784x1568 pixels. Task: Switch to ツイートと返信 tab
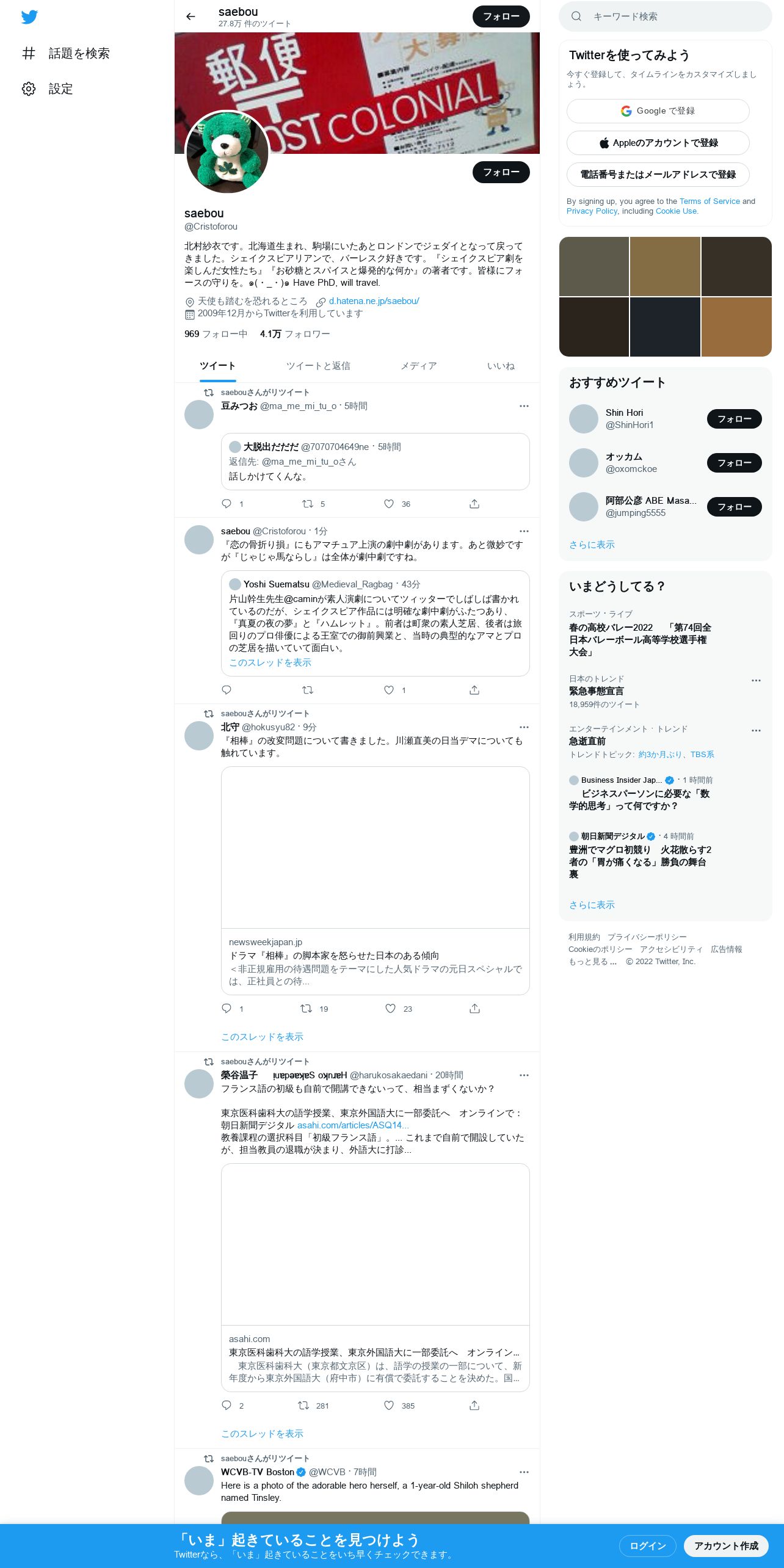tap(318, 366)
